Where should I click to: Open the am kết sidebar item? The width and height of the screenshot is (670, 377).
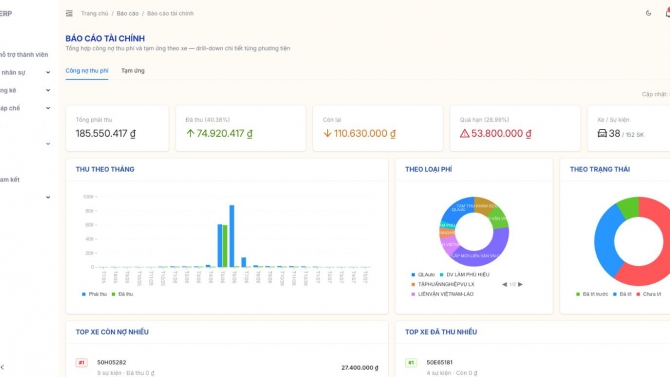[x=10, y=180]
